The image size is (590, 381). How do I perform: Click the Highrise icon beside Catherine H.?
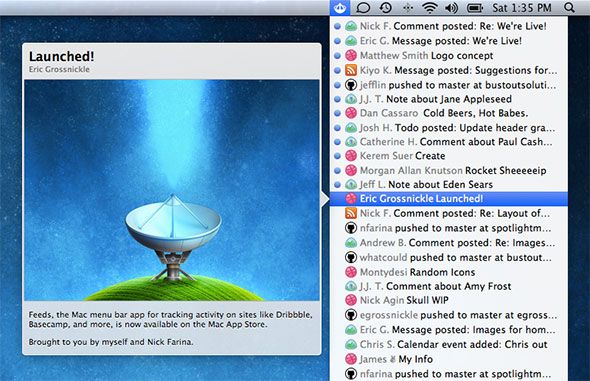(351, 142)
